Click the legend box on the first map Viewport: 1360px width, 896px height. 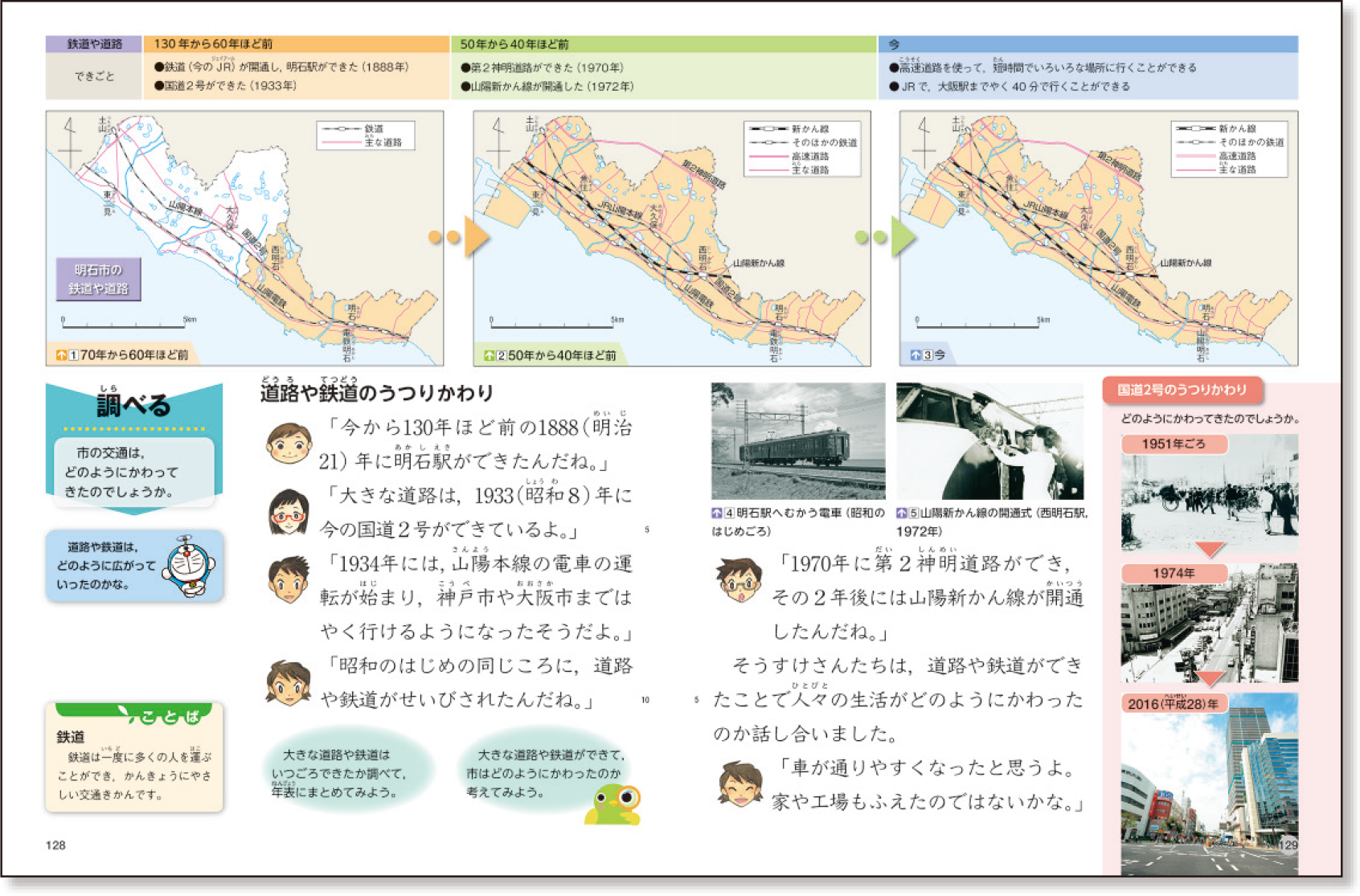click(366, 135)
